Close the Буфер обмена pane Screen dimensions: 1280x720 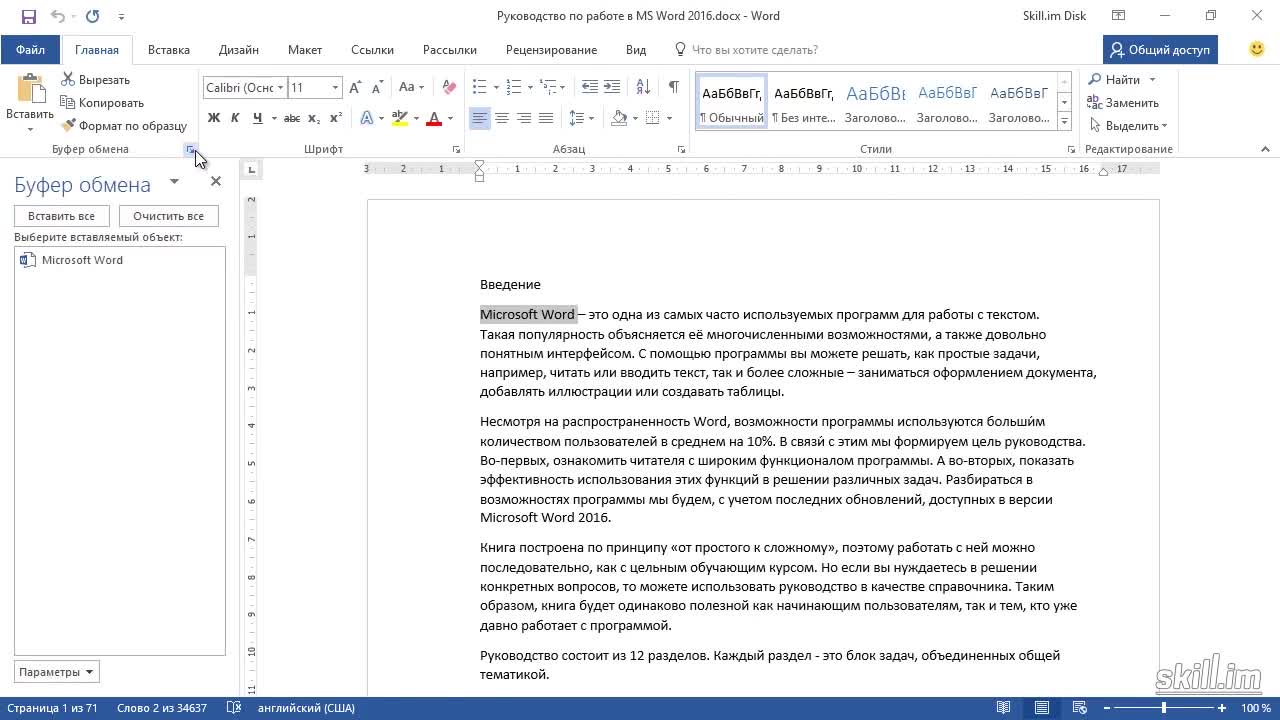click(215, 182)
